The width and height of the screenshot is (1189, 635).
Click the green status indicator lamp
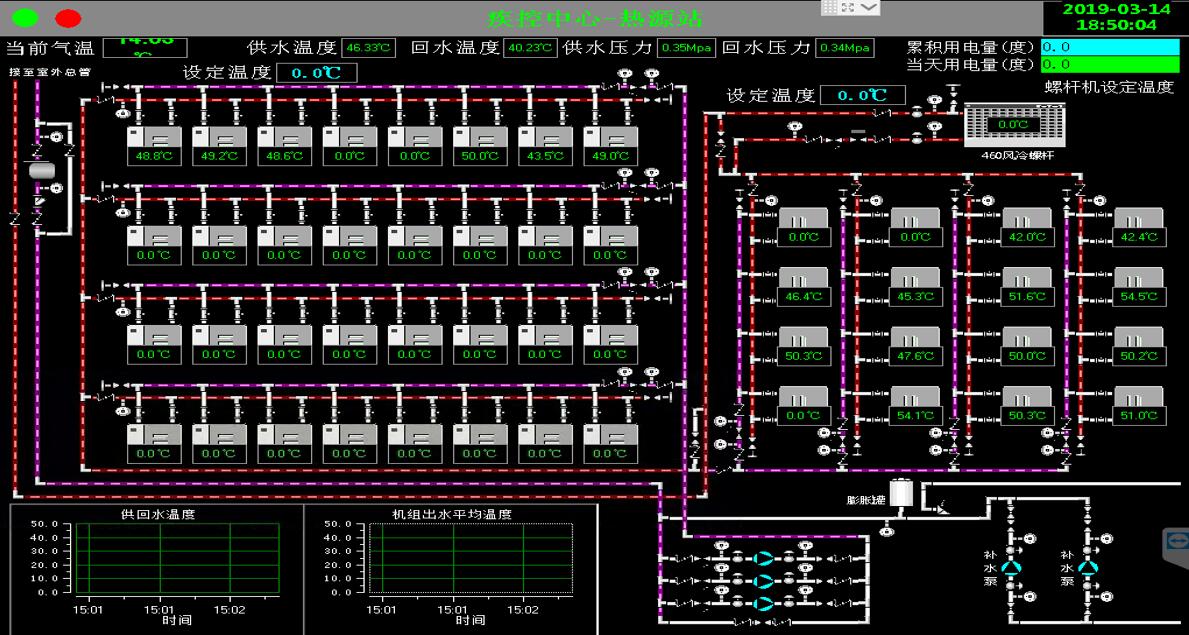pyautogui.click(x=26, y=17)
